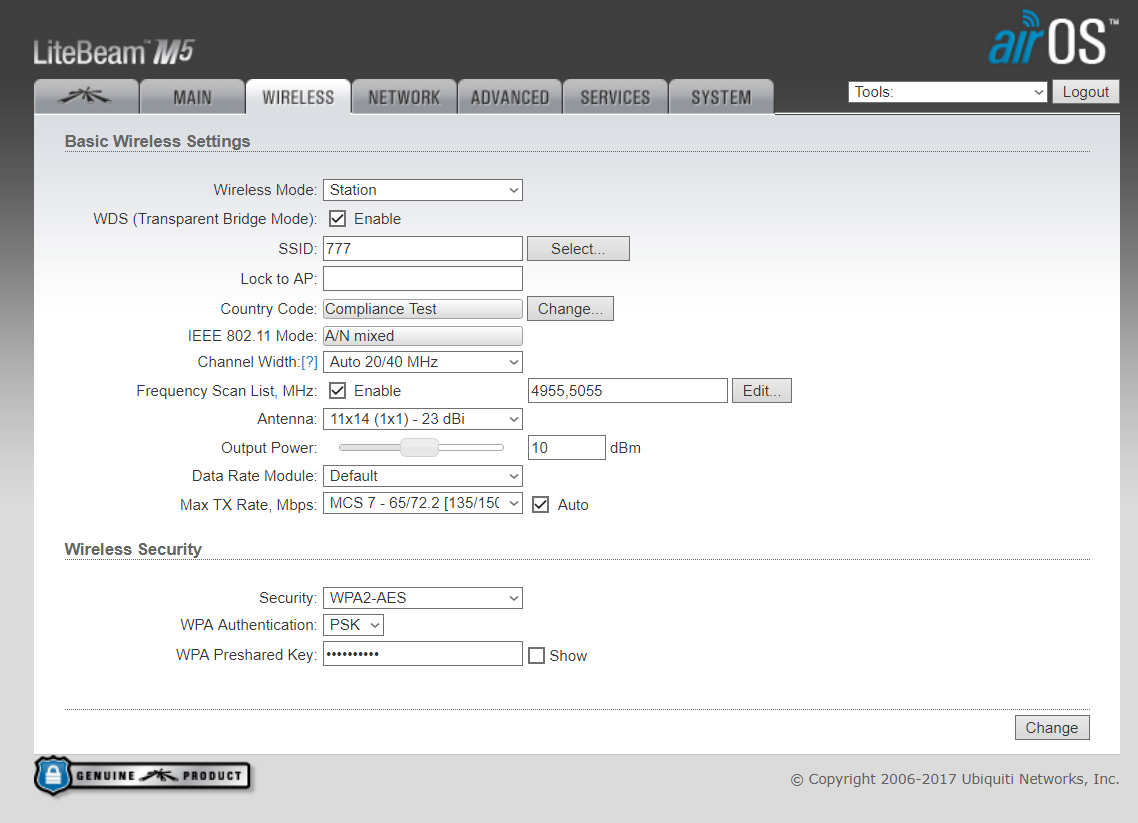The height and width of the screenshot is (823, 1138).
Task: Click the Genuine Product badge
Action: (142, 776)
